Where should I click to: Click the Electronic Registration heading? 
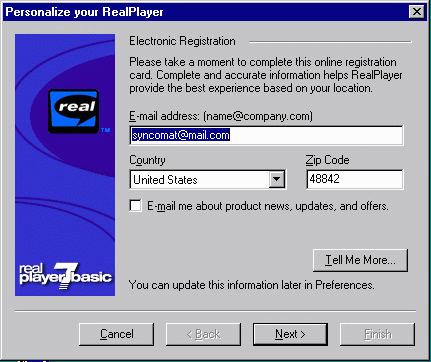coord(182,41)
